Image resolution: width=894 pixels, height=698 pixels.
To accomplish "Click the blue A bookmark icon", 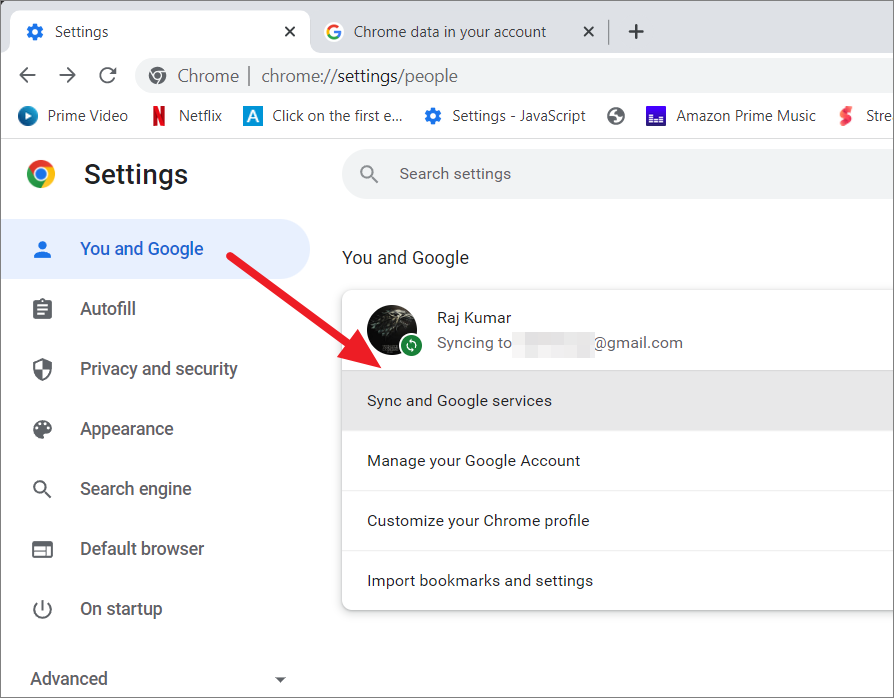I will click(253, 116).
